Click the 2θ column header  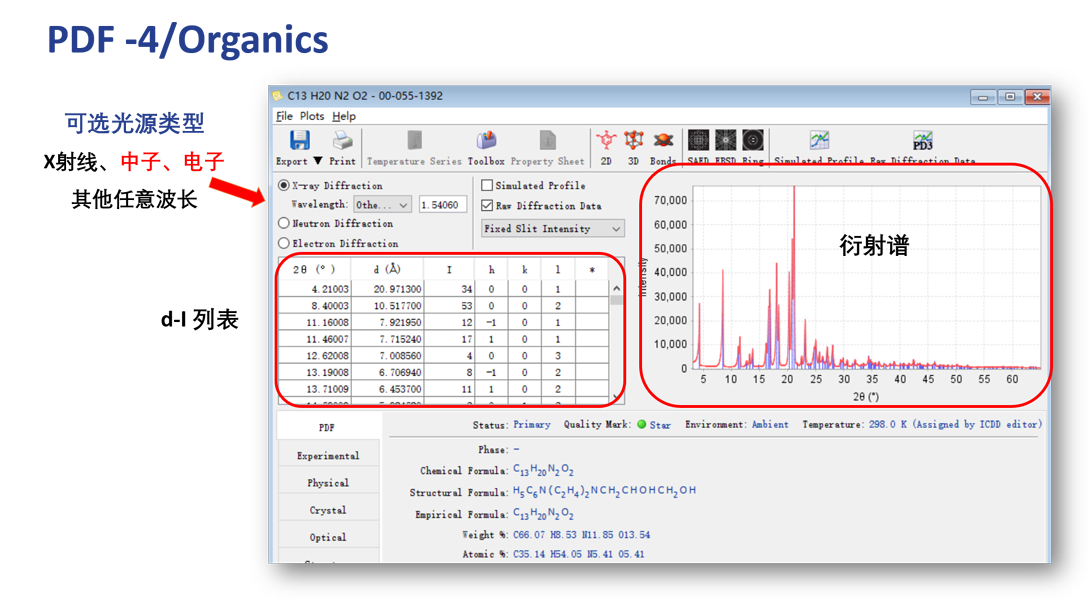(314, 269)
